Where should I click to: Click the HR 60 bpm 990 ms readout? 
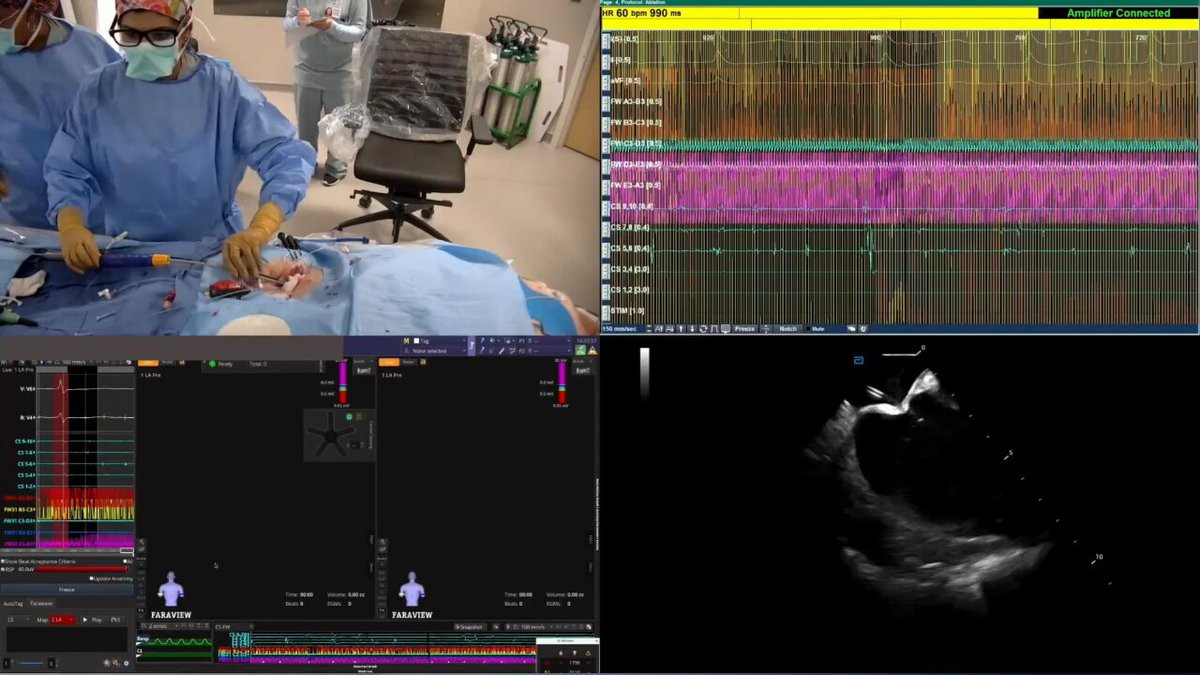point(642,13)
